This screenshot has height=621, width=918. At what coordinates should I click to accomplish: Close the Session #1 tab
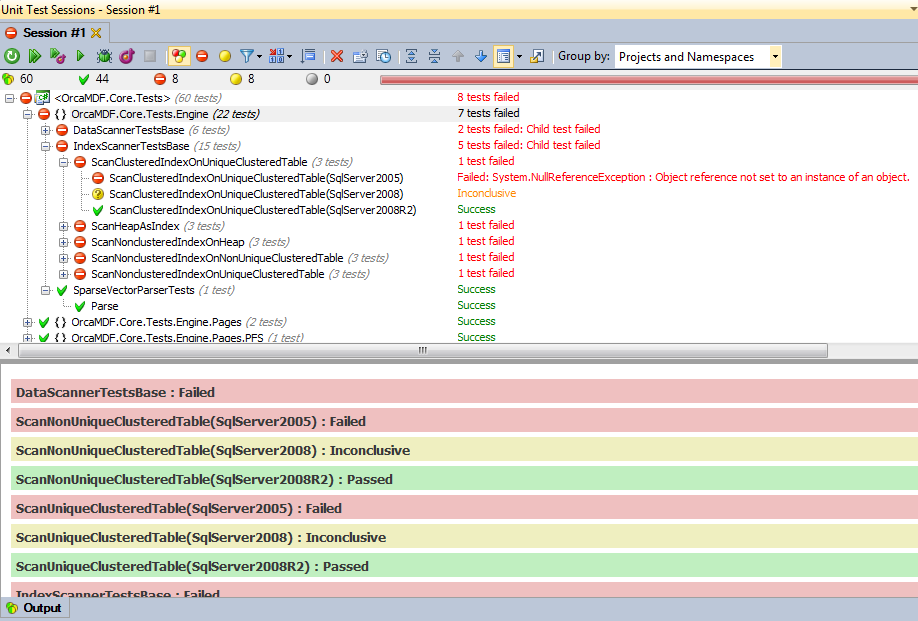(x=96, y=33)
